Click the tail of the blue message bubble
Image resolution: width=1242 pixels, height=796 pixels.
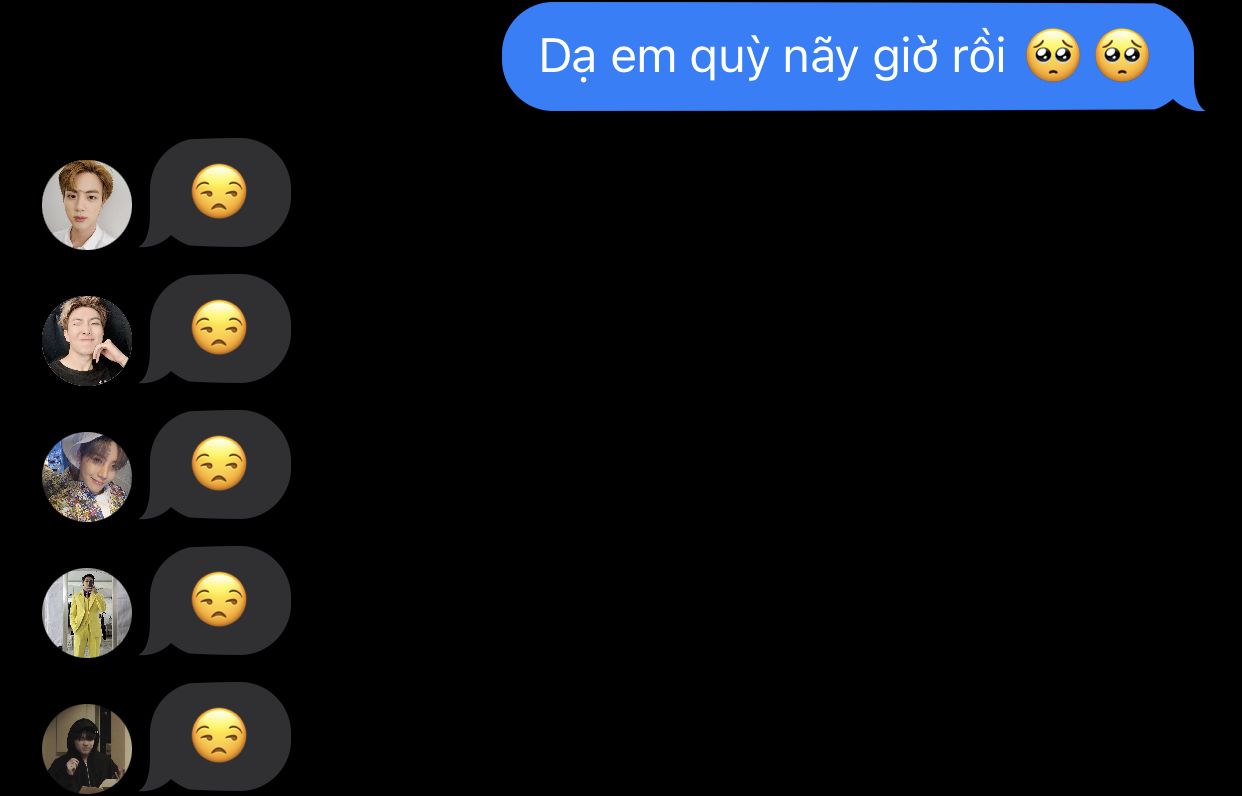[x=1193, y=100]
